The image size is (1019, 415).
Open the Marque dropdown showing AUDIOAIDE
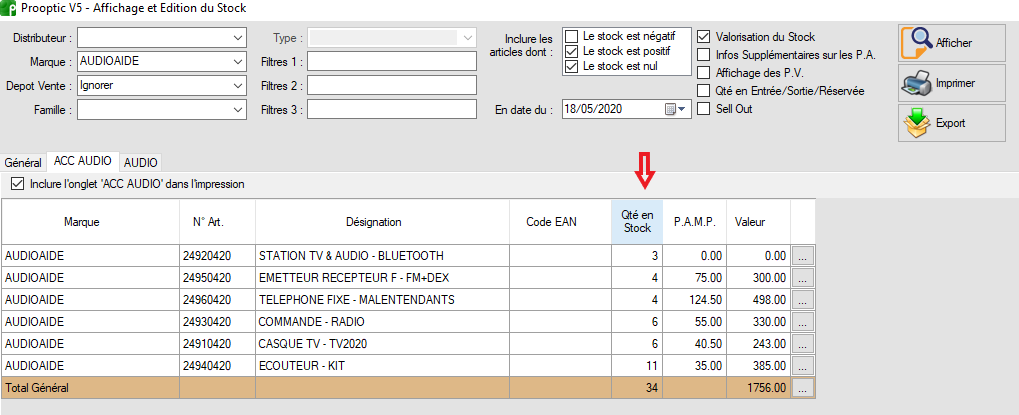pos(237,62)
